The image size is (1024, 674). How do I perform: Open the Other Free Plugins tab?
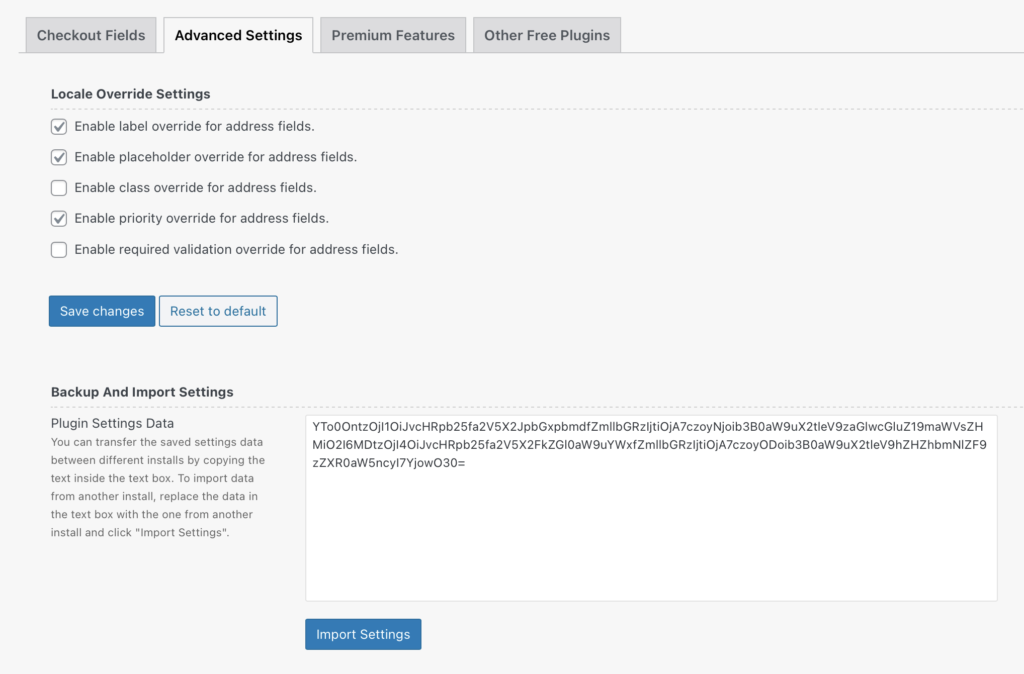(547, 35)
